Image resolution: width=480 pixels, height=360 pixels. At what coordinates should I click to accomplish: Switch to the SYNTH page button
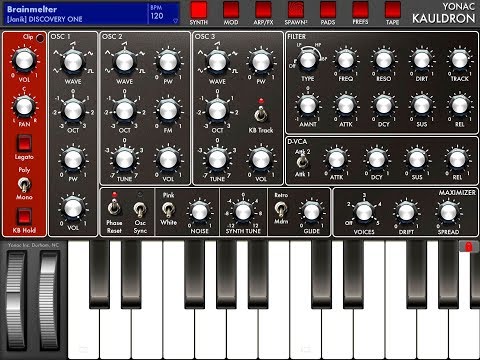pyautogui.click(x=199, y=10)
